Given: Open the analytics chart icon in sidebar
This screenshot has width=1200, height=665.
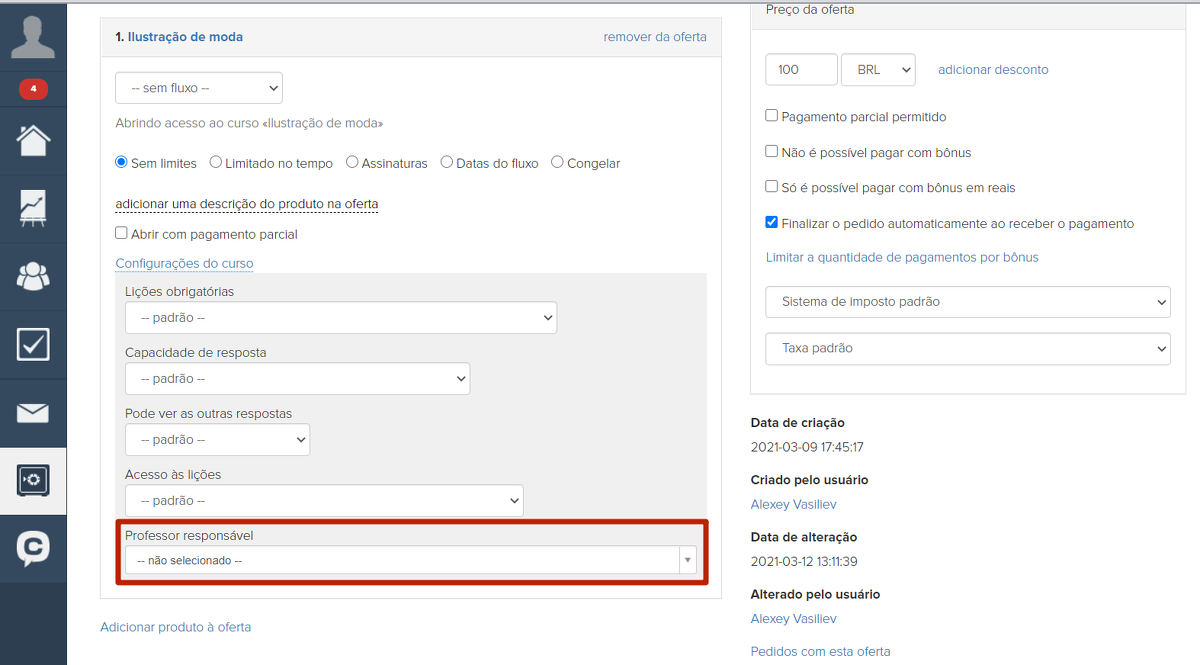Looking at the screenshot, I should click(33, 209).
